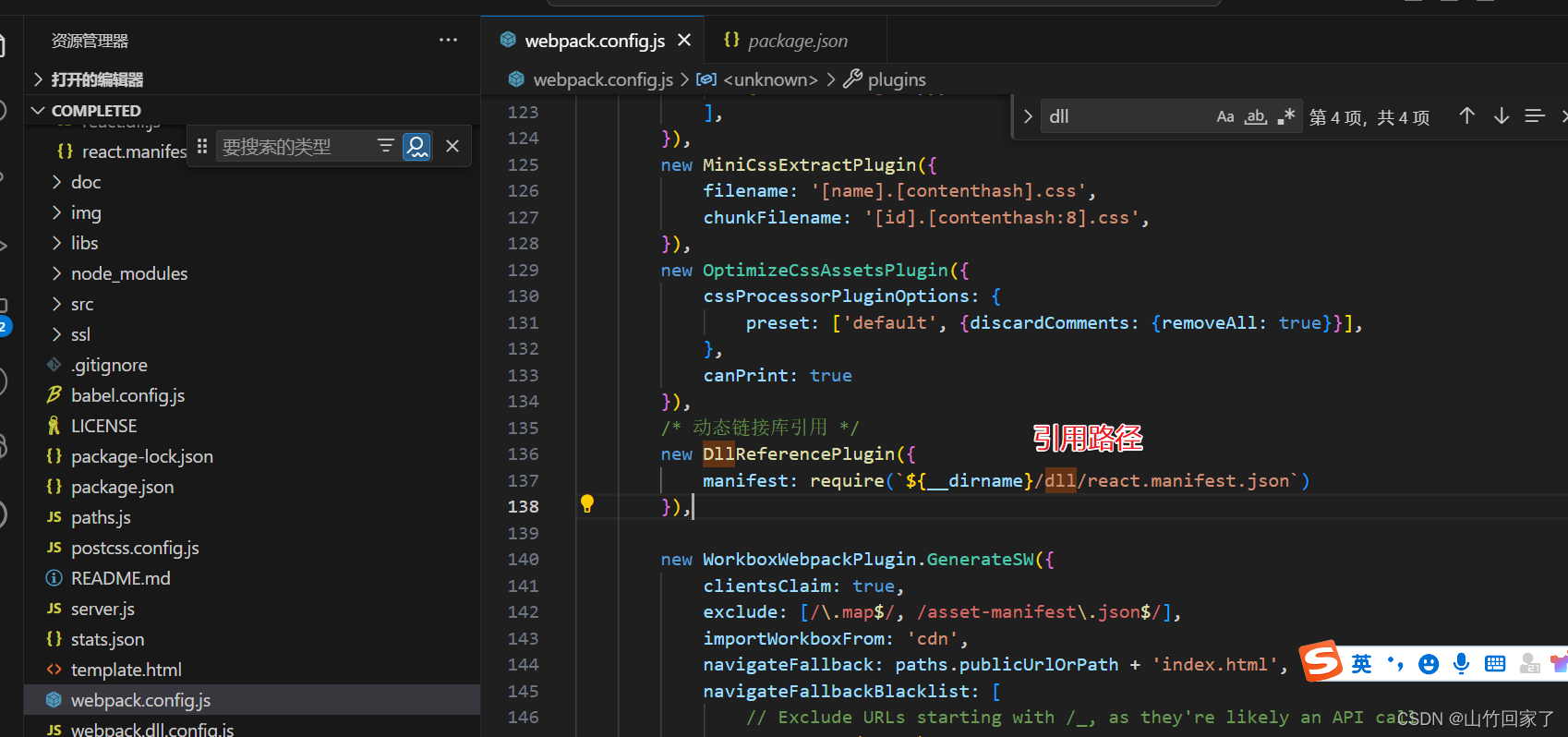Grab the tree search widget drag handle

tap(202, 146)
